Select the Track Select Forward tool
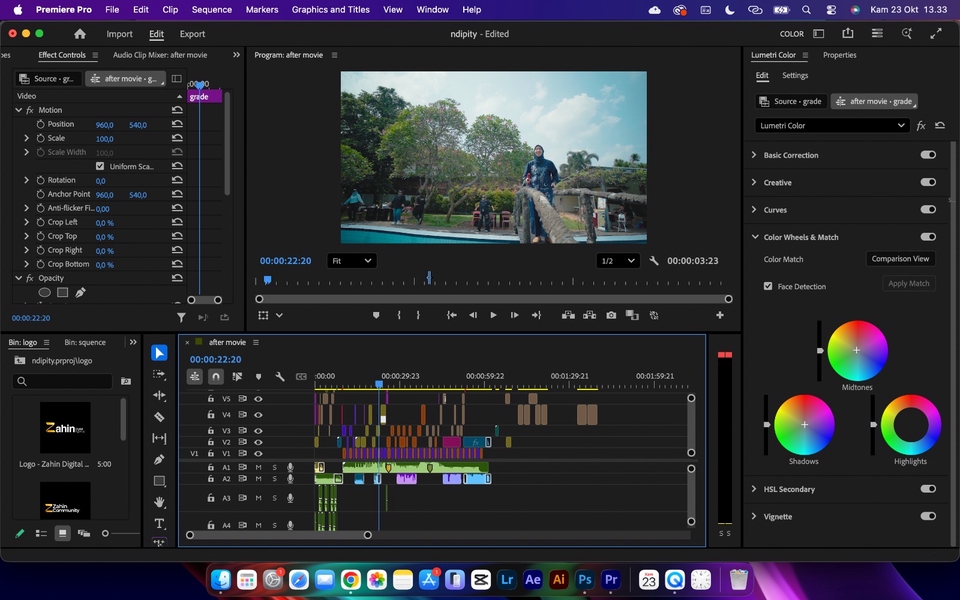This screenshot has width=960, height=600. click(159, 374)
